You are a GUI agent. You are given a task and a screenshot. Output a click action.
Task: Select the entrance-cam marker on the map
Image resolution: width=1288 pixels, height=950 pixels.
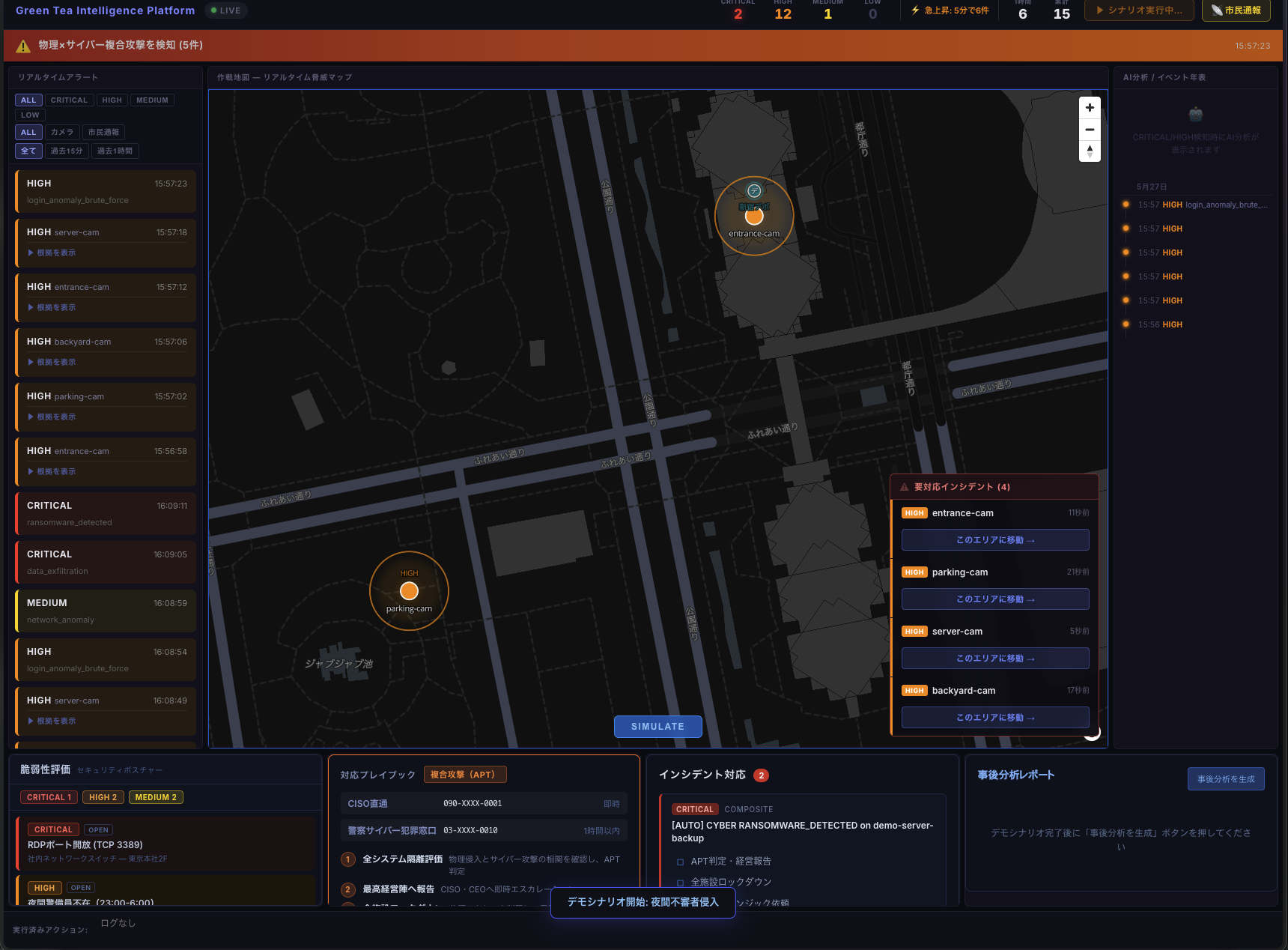pos(754,217)
